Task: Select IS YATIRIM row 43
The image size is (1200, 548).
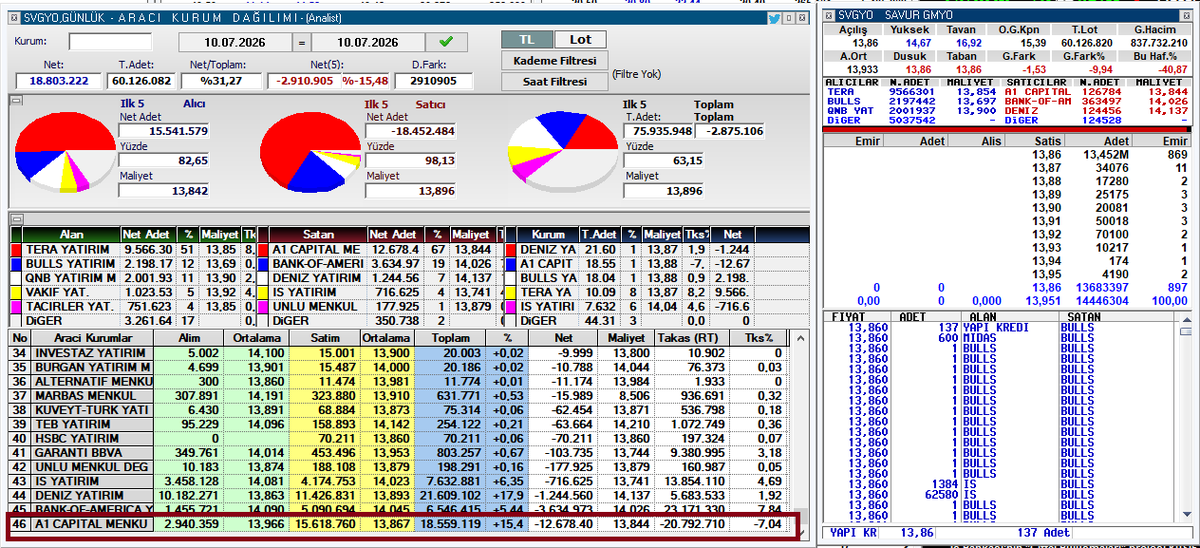Action: (x=400, y=481)
